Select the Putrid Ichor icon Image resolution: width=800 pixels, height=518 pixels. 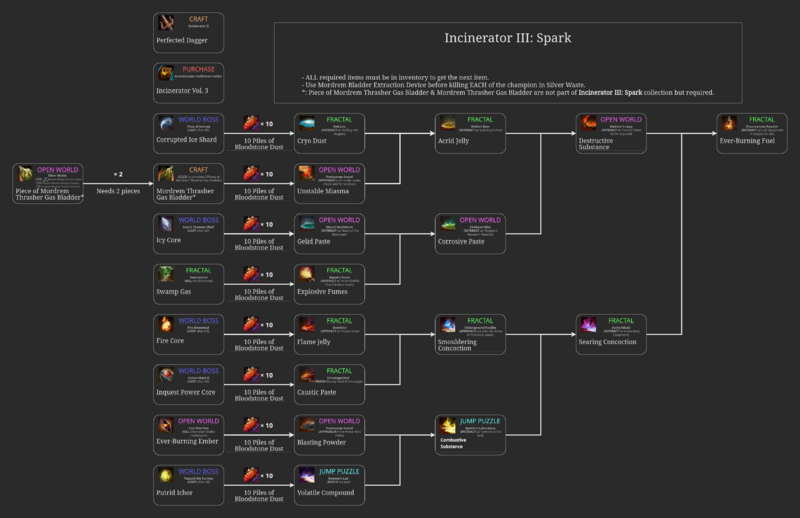tap(166, 475)
